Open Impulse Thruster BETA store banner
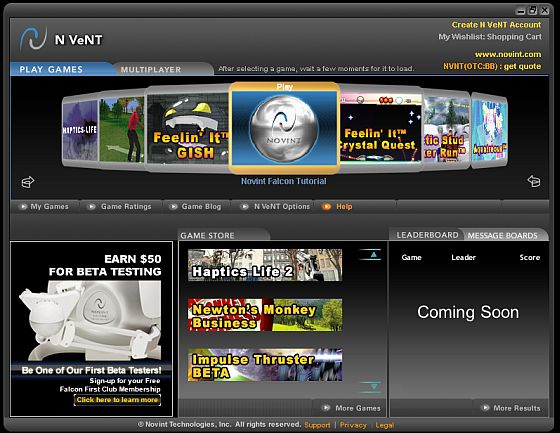This screenshot has height=433, width=560. (x=265, y=365)
